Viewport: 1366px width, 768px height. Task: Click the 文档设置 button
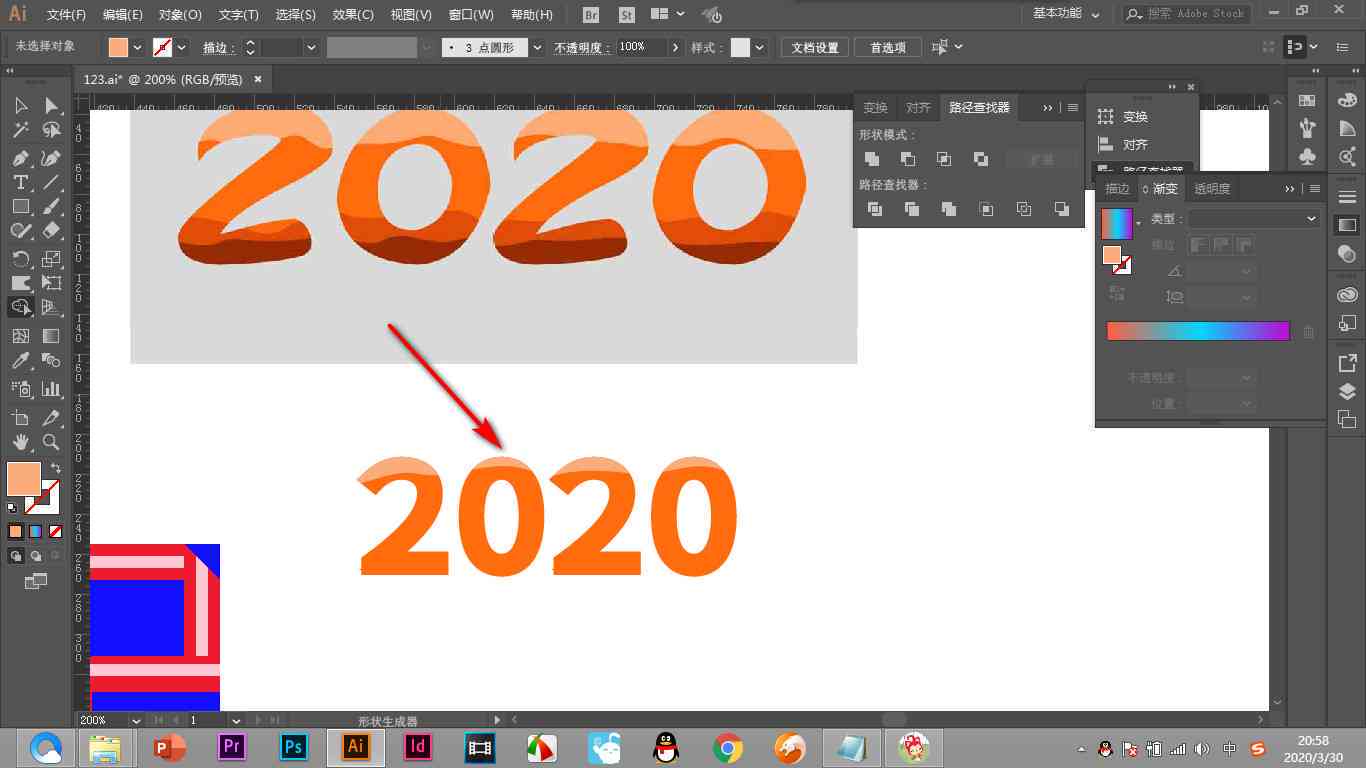[x=815, y=47]
